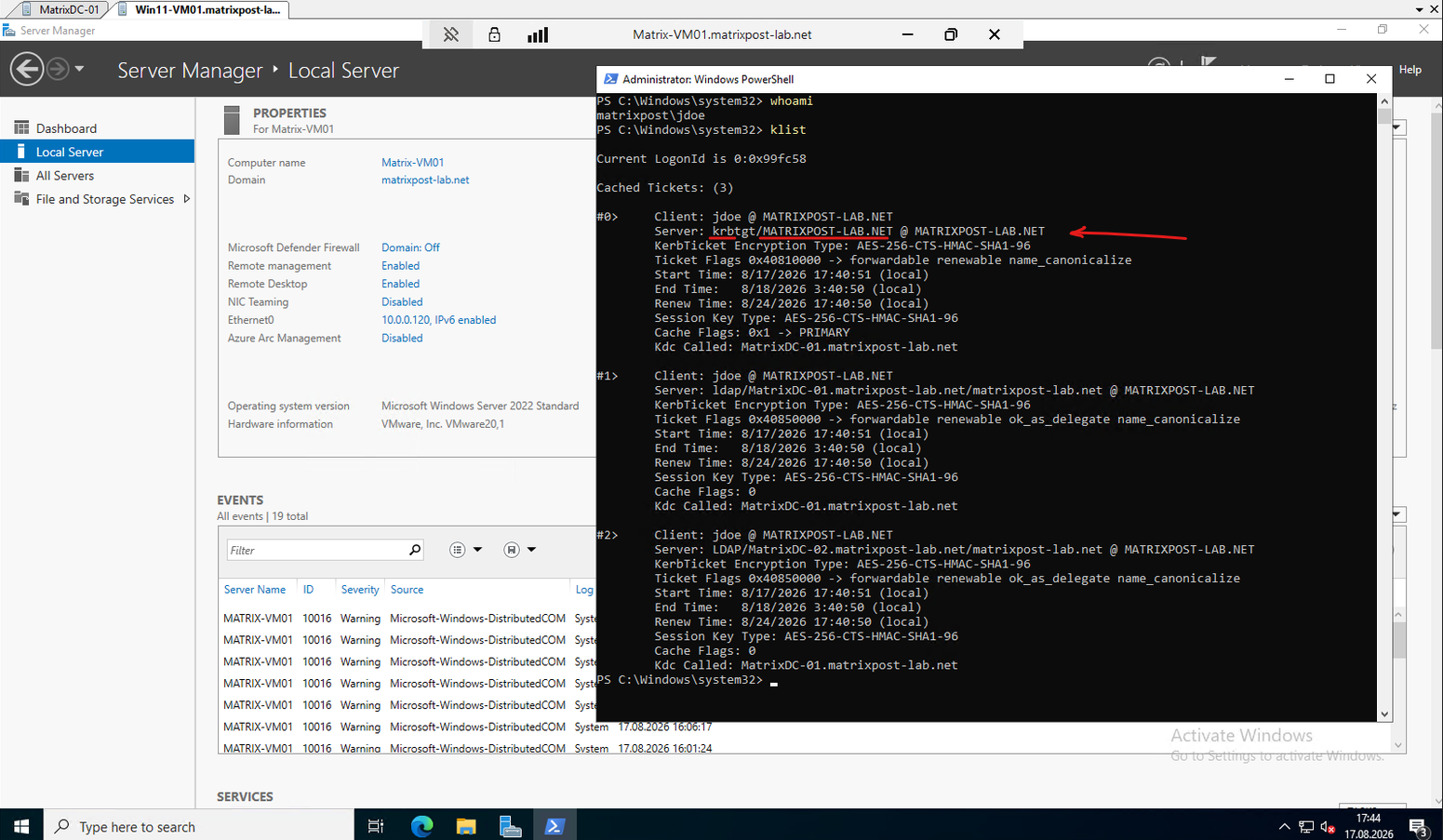Viewport: 1443px width, 840px height.
Task: Click the Dashboard sidebar icon
Action: click(x=21, y=127)
